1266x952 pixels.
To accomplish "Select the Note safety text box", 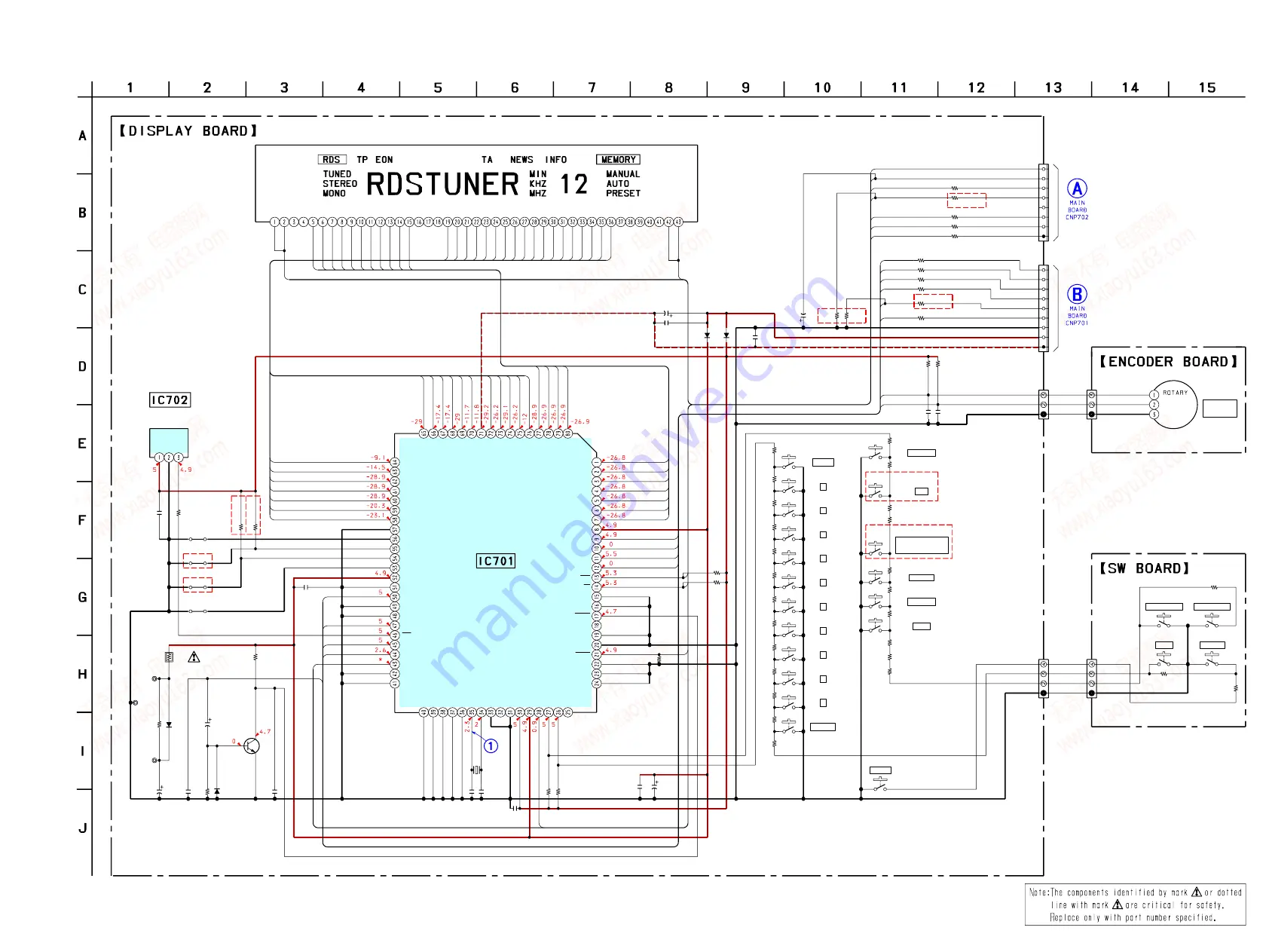I will 1135,905.
